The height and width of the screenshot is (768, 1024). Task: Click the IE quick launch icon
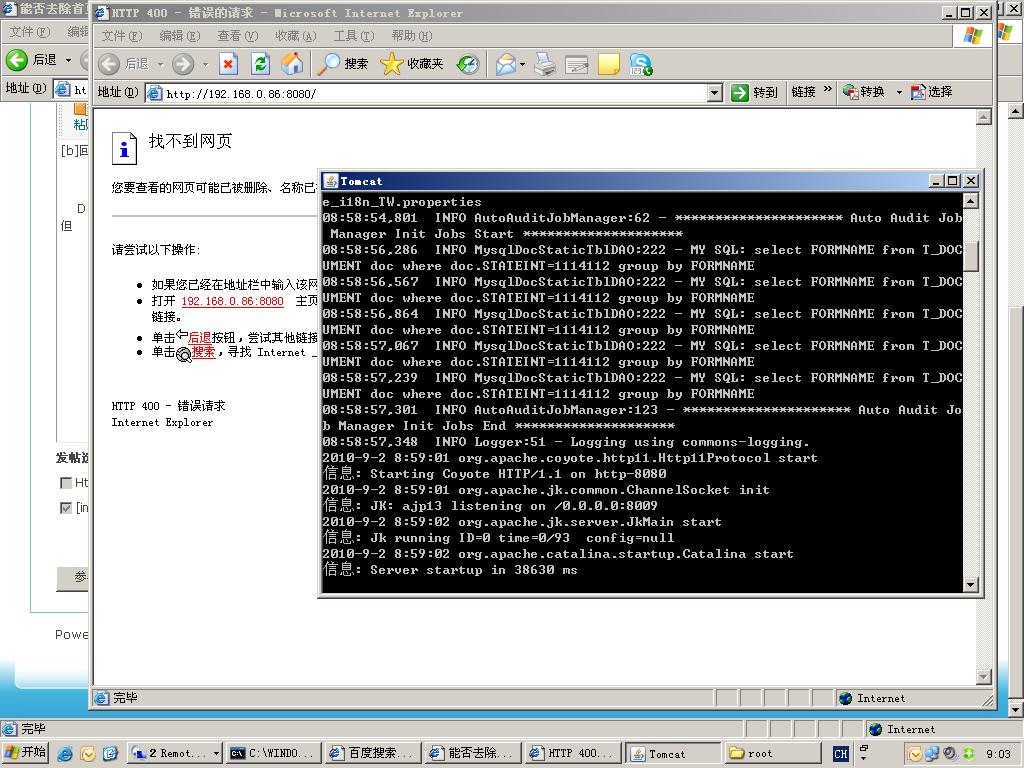click(x=65, y=754)
